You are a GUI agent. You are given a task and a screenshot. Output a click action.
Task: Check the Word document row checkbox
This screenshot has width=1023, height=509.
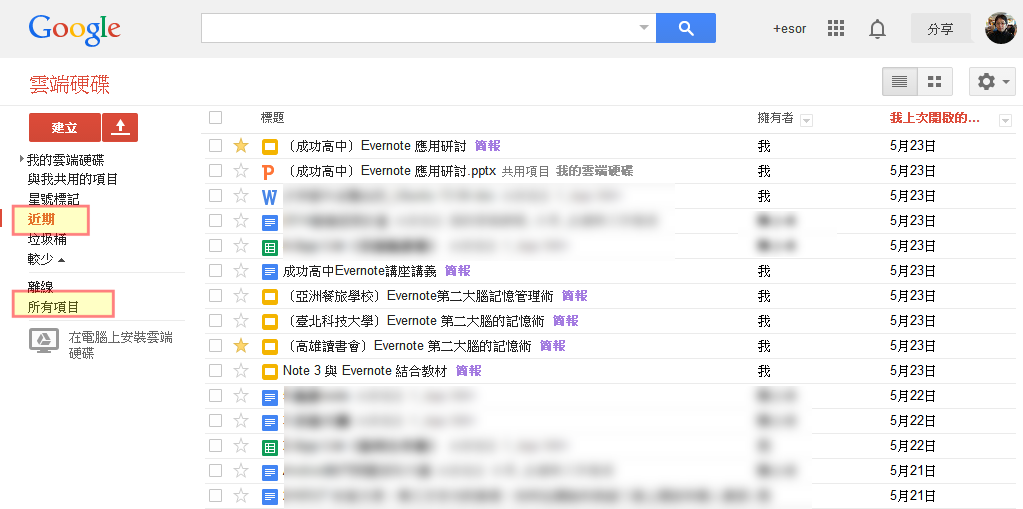point(215,195)
